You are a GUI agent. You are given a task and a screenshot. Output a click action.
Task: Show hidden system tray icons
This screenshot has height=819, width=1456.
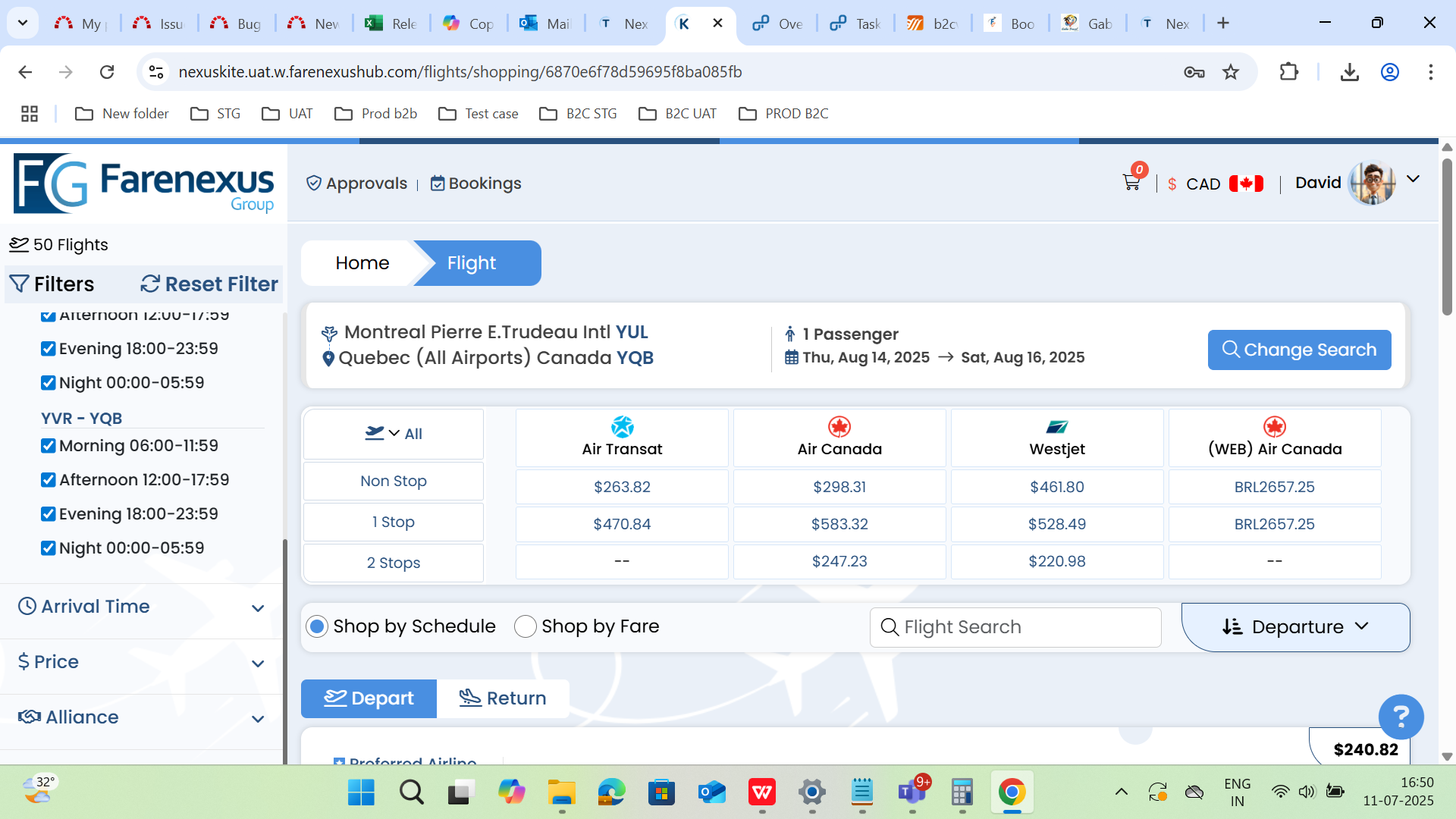point(1121,792)
